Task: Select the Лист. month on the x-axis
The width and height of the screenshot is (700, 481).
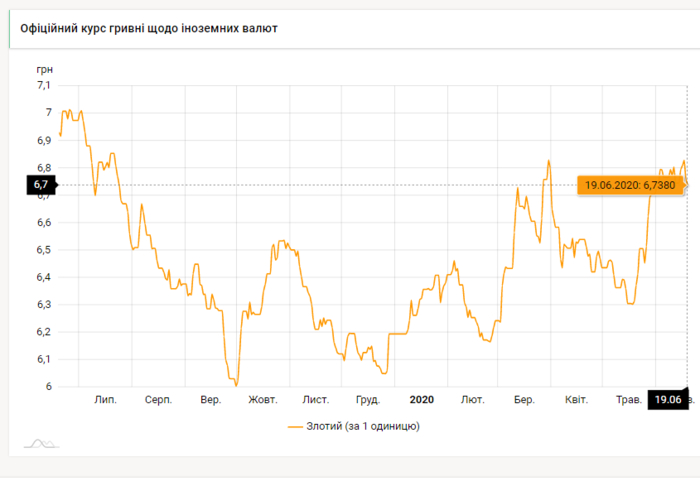Action: [316, 400]
